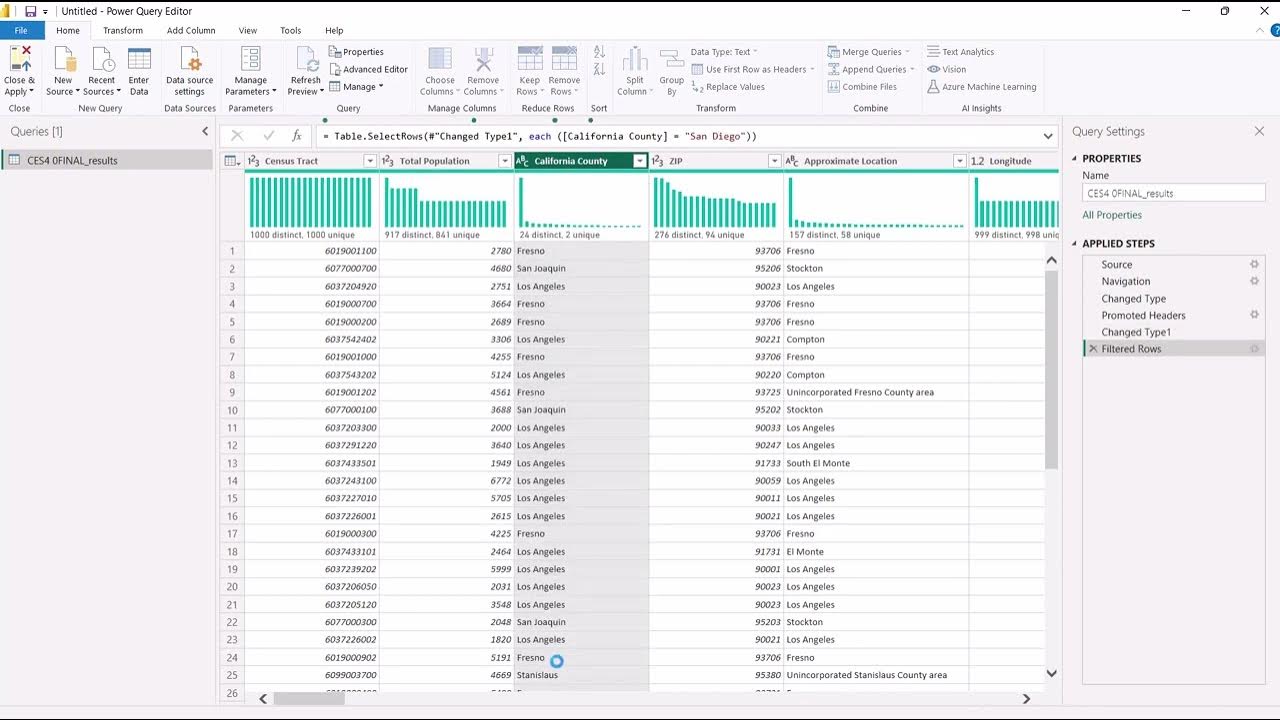Sort ascending with A-Z icon
The width and height of the screenshot is (1280, 720).
pos(599,52)
